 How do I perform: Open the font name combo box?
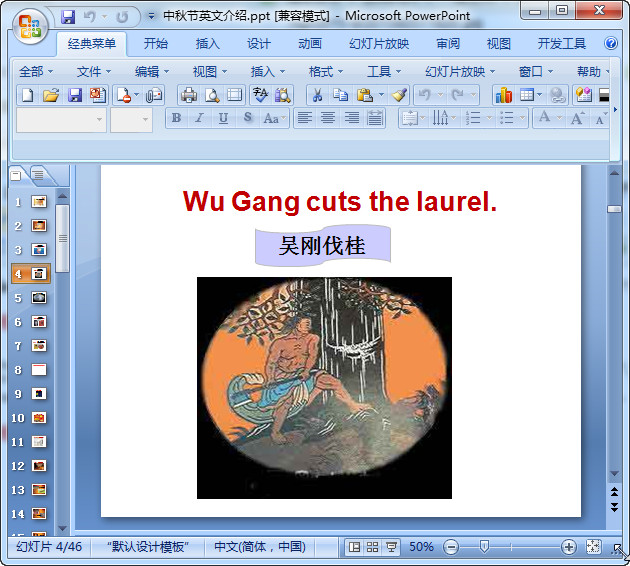tap(61, 119)
